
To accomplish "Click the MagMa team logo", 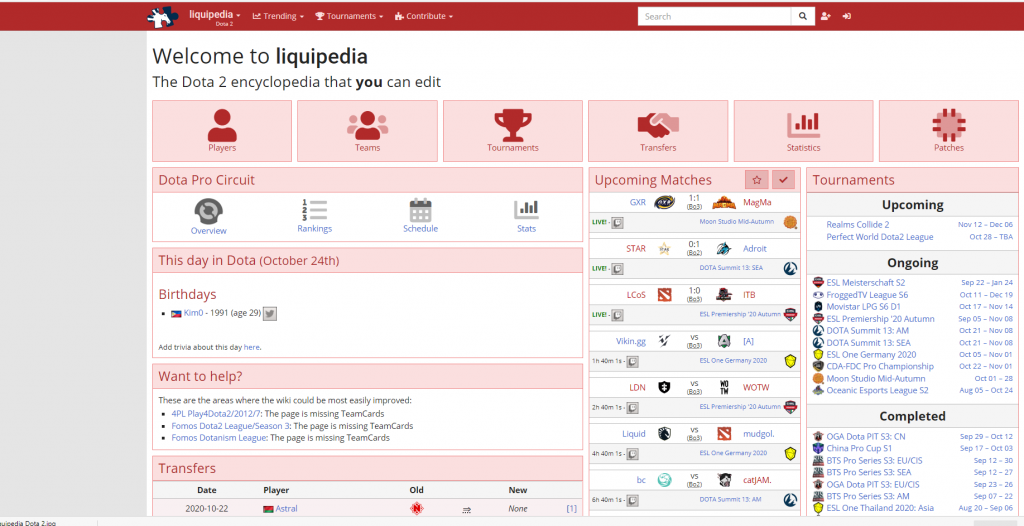I will click(724, 203).
